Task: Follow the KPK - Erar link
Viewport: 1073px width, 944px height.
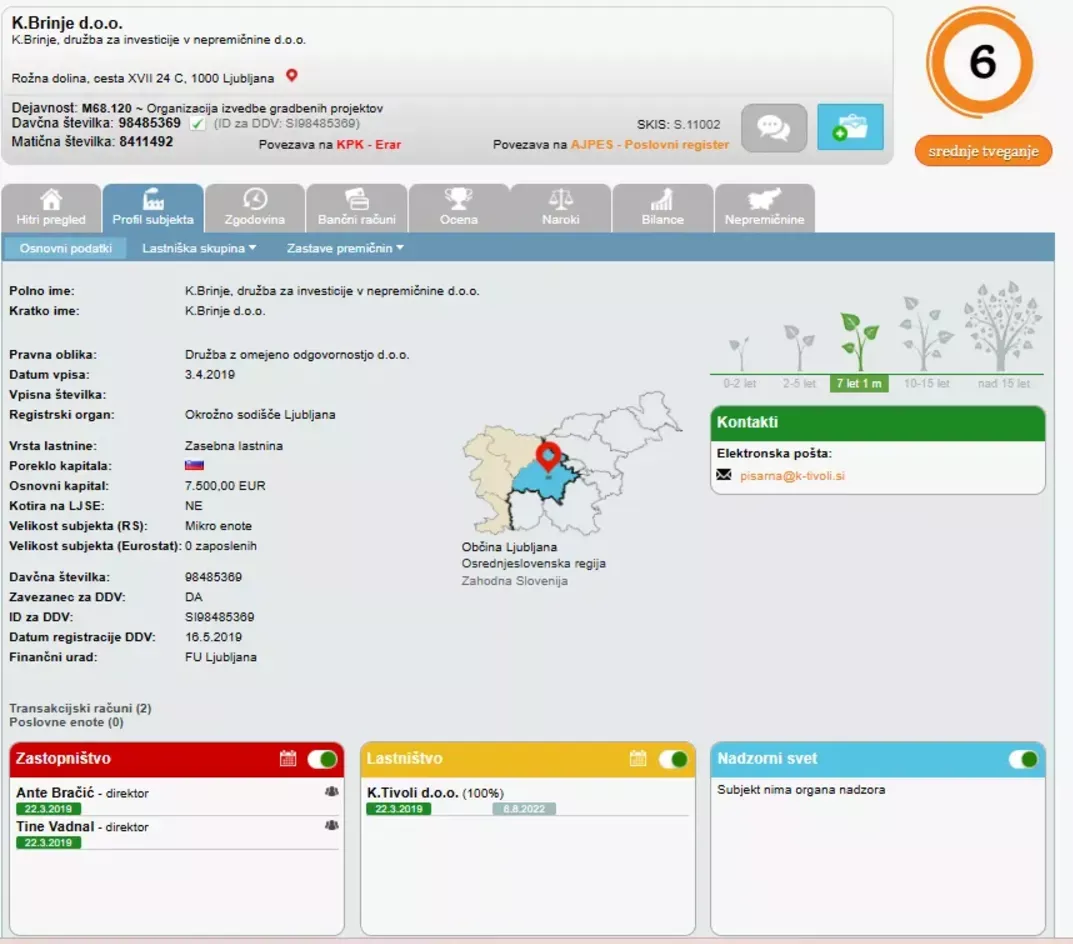Action: tap(369, 144)
